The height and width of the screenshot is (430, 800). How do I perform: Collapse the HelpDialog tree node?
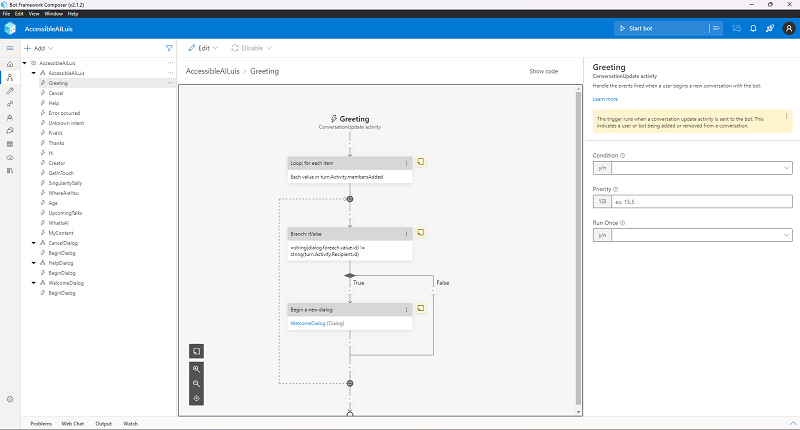(x=34, y=263)
